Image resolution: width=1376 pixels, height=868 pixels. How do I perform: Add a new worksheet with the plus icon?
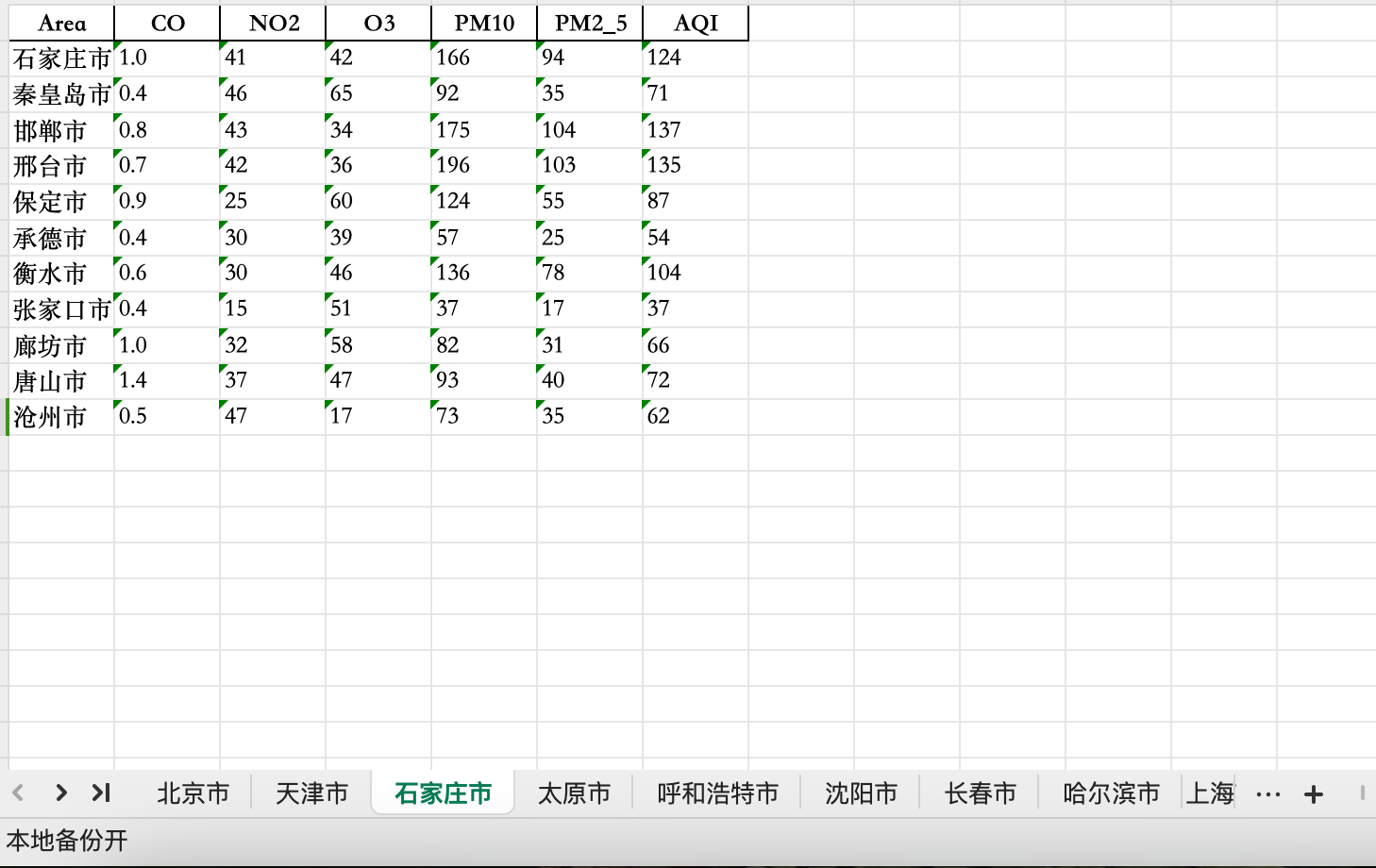(x=1313, y=793)
